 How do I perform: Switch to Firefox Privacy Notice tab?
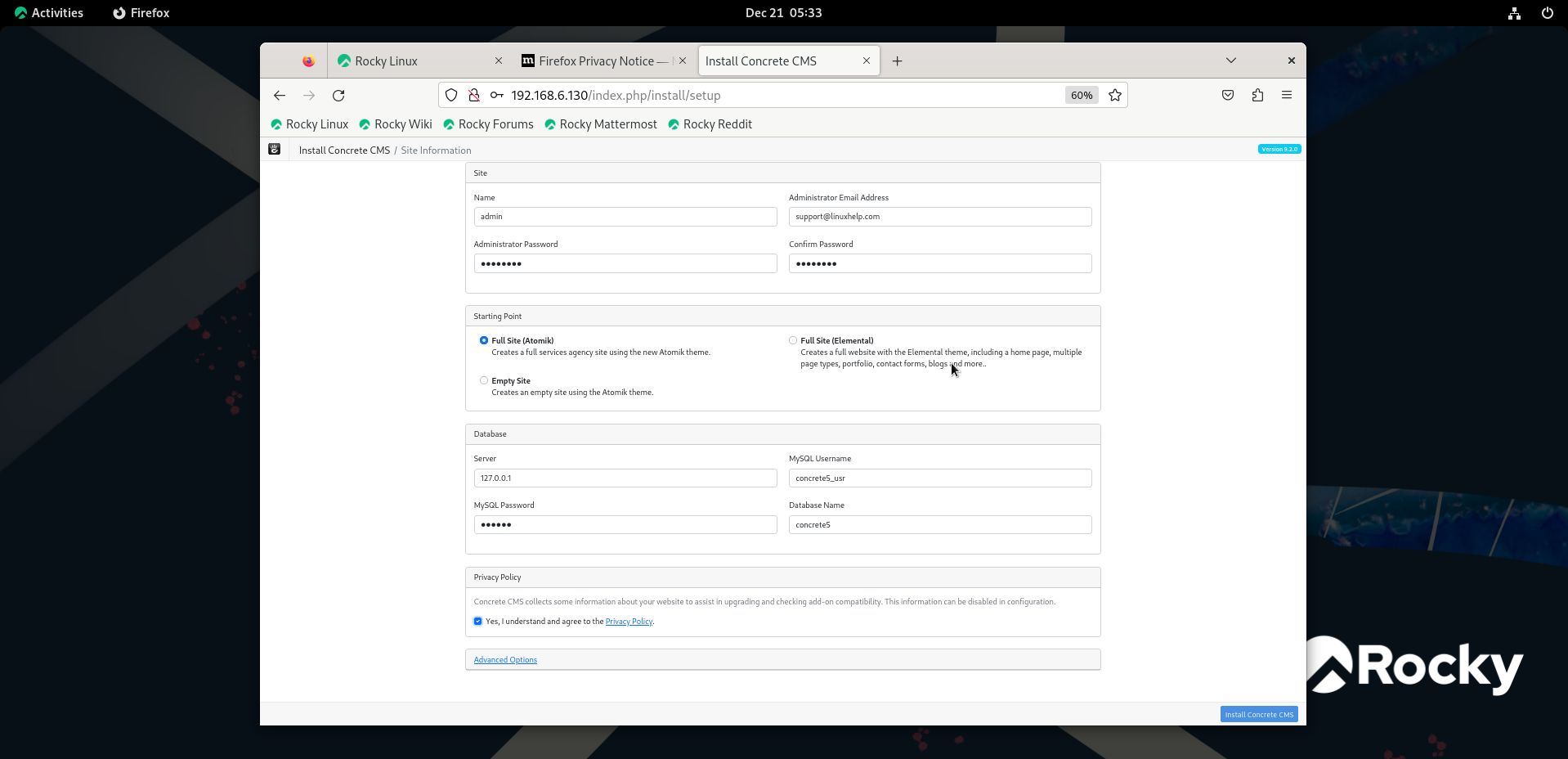point(603,61)
